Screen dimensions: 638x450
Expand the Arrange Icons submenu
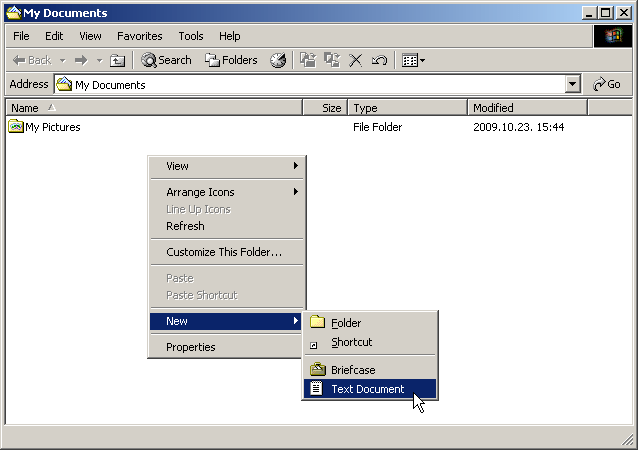227,192
